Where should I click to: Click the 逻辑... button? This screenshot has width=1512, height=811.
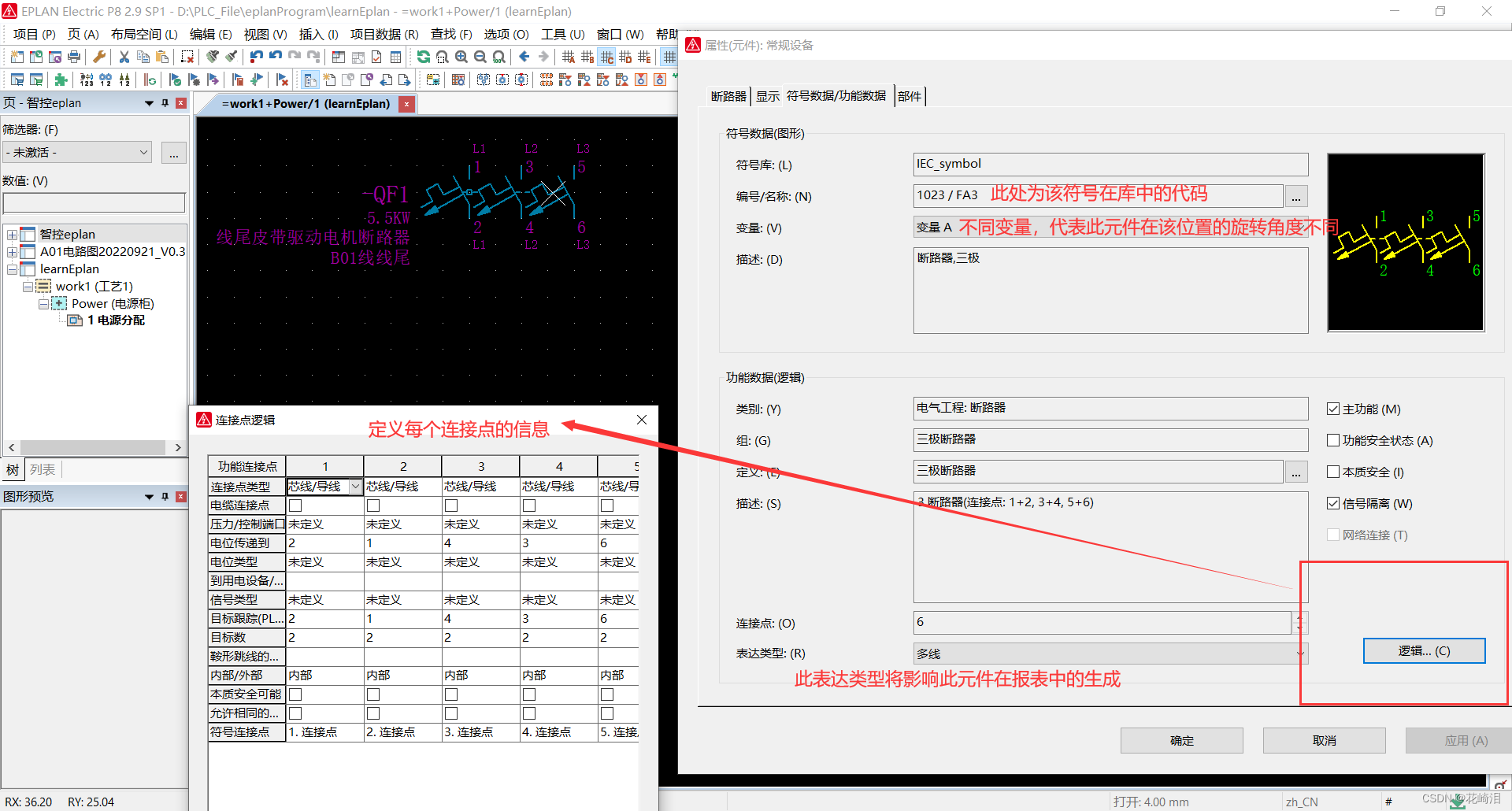(1423, 650)
